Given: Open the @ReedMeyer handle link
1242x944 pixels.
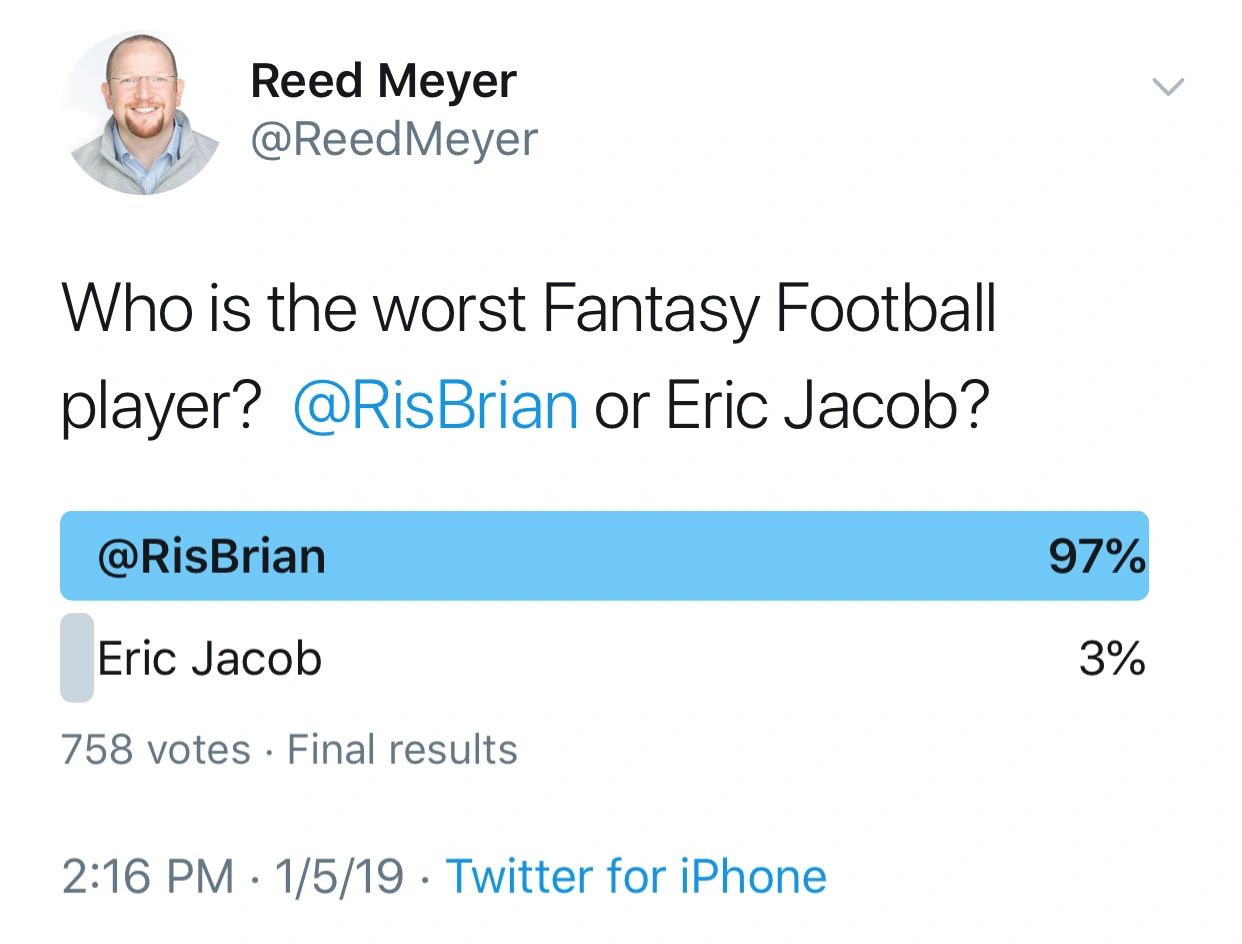Looking at the screenshot, I should (x=394, y=139).
